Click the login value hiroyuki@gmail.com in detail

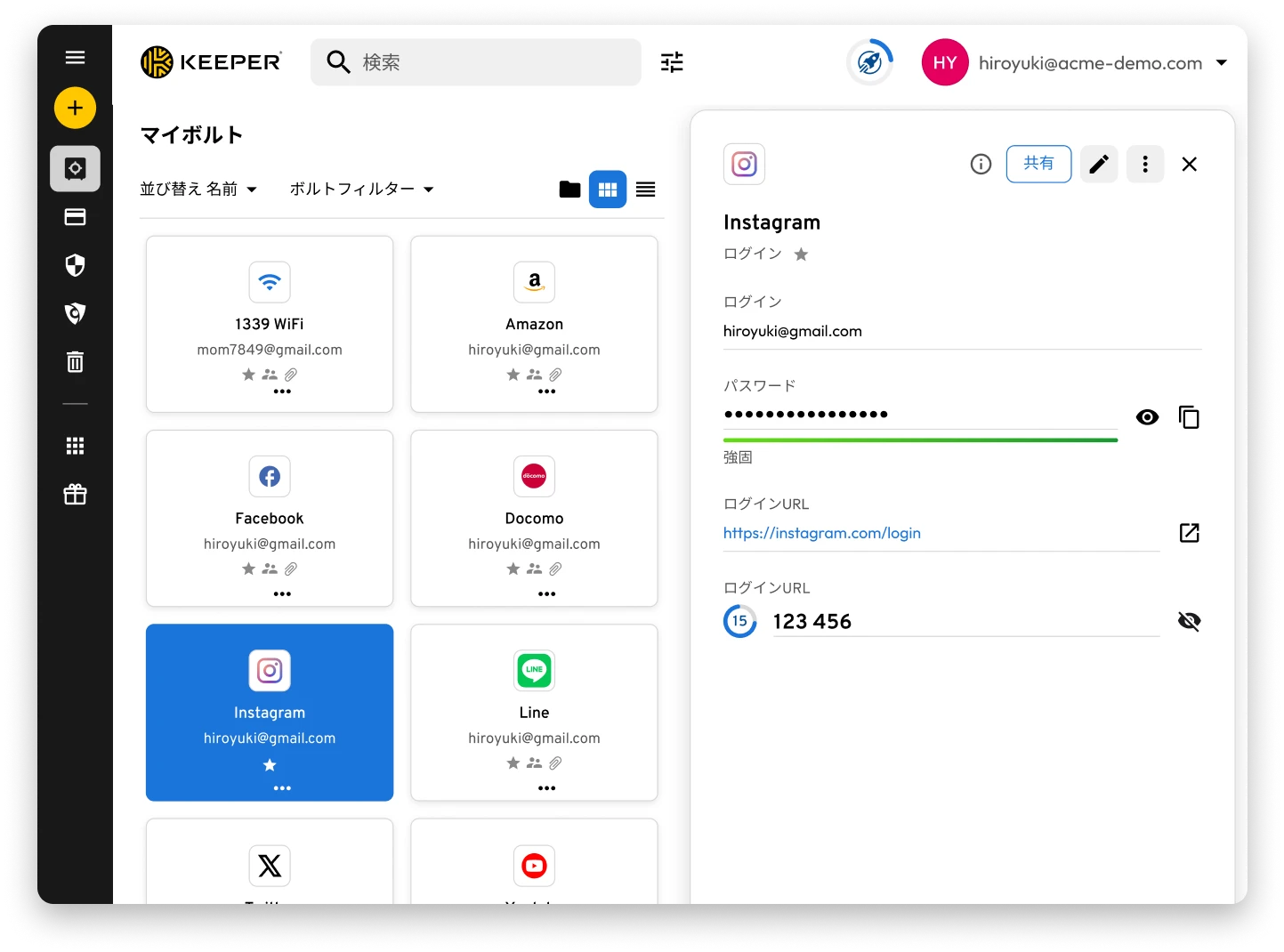(792, 331)
